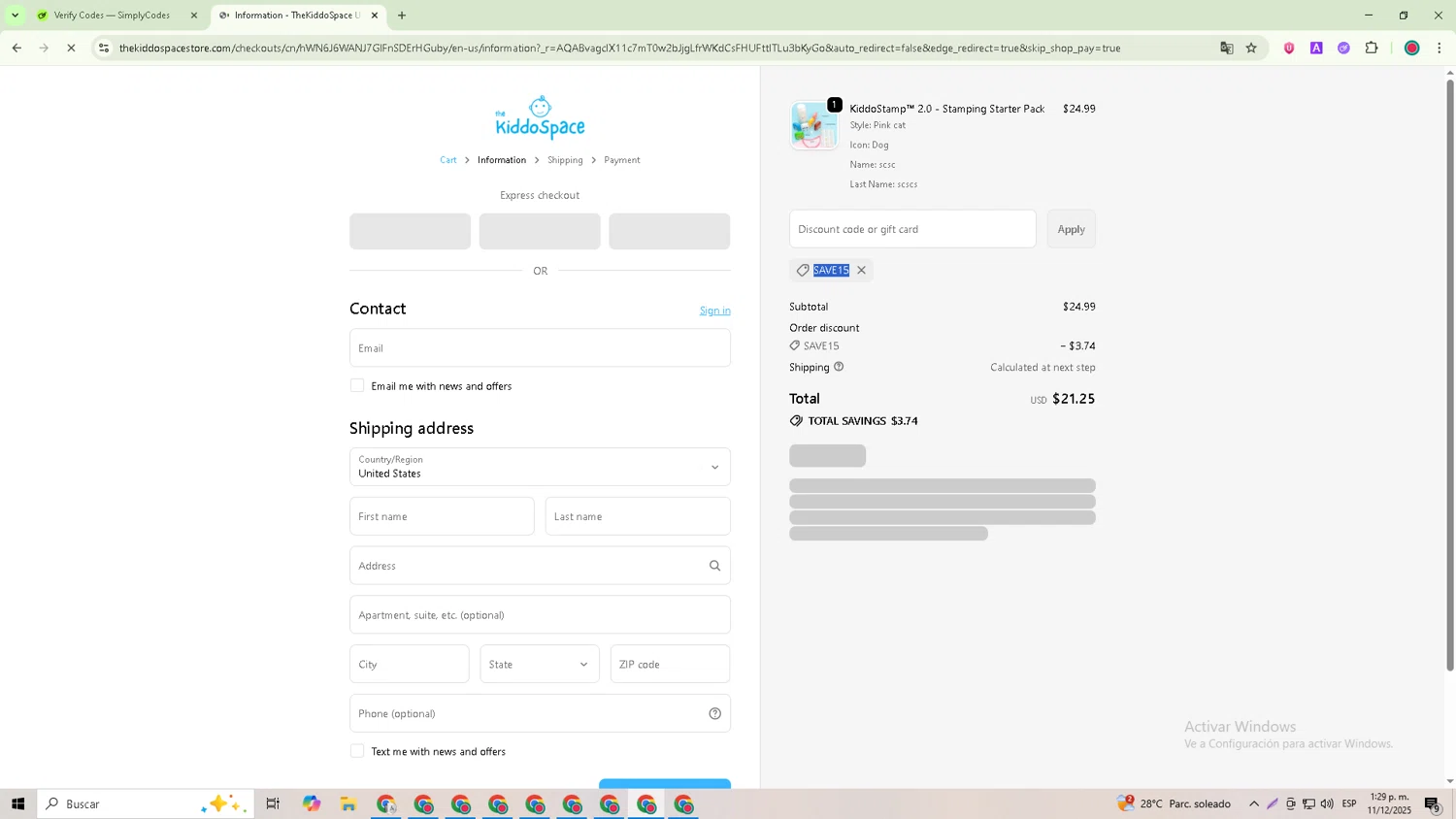
Task: Bookmark this page with the star icon
Action: point(1251,48)
